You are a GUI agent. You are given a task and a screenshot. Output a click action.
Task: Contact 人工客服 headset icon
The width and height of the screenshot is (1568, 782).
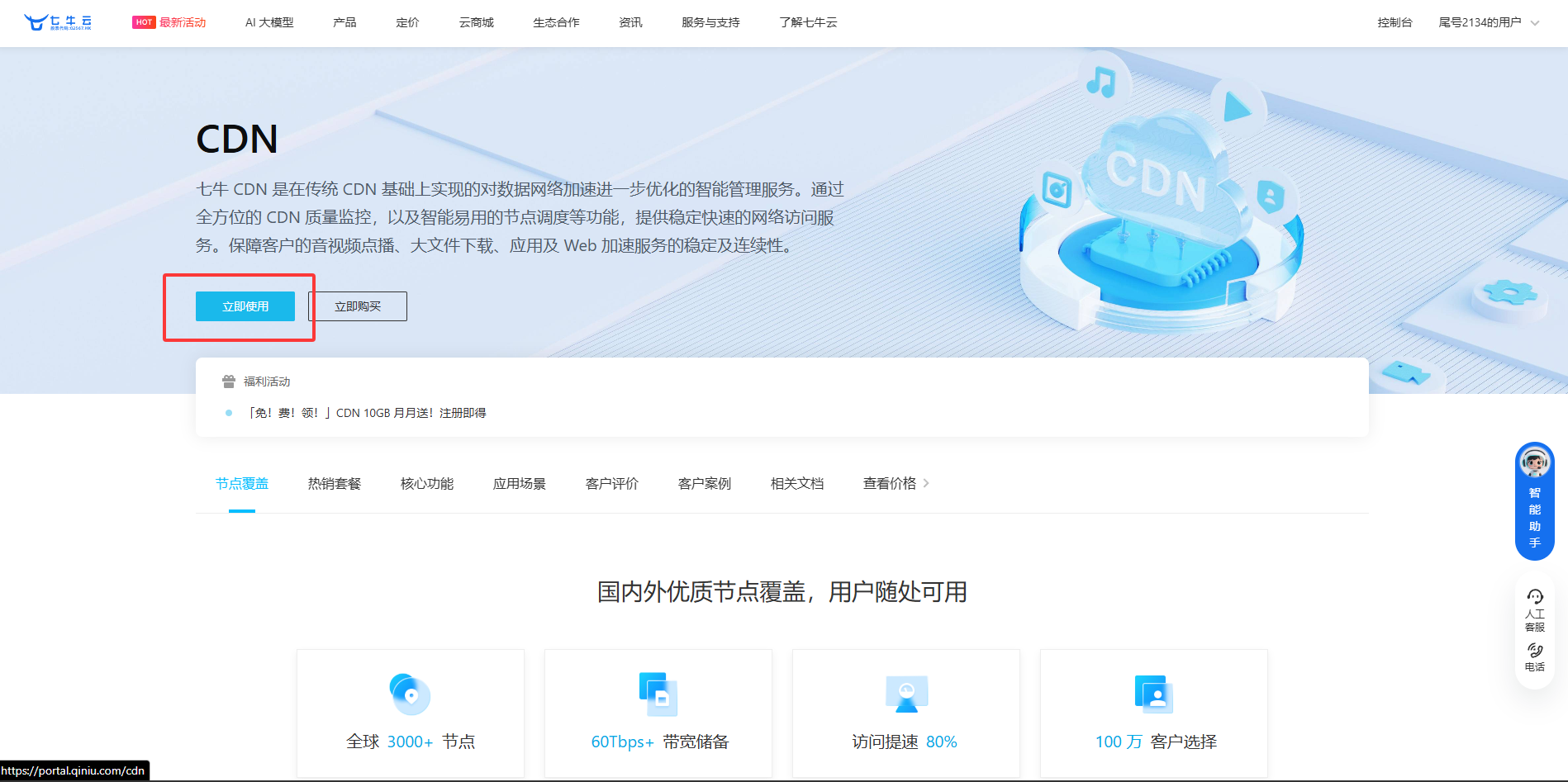click(1534, 597)
